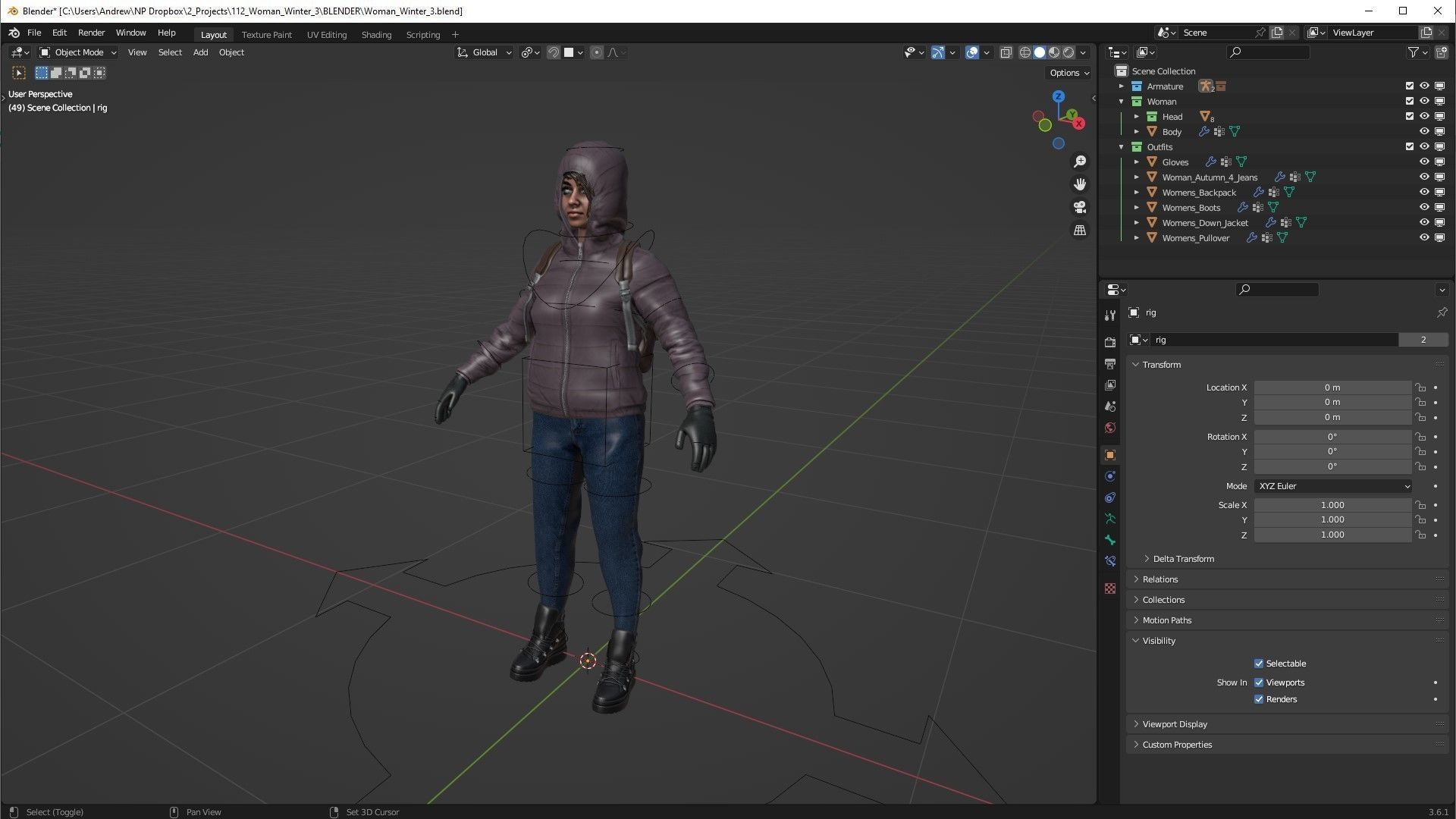
Task: Switch to the Shading workspace tab
Action: (376, 35)
